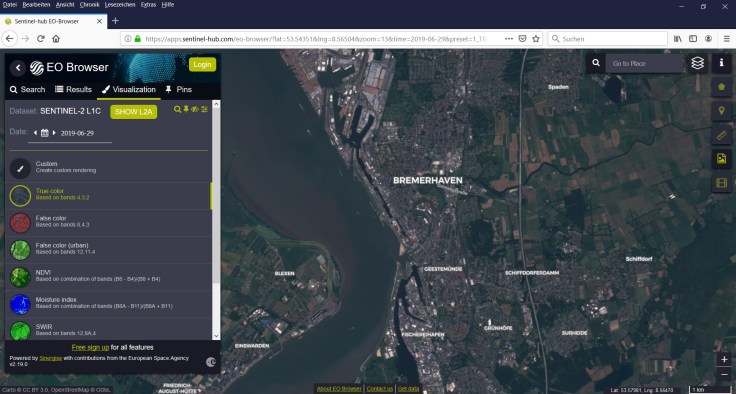Open the Bearbeiten menu
This screenshot has width=736, height=394.
[37, 5]
